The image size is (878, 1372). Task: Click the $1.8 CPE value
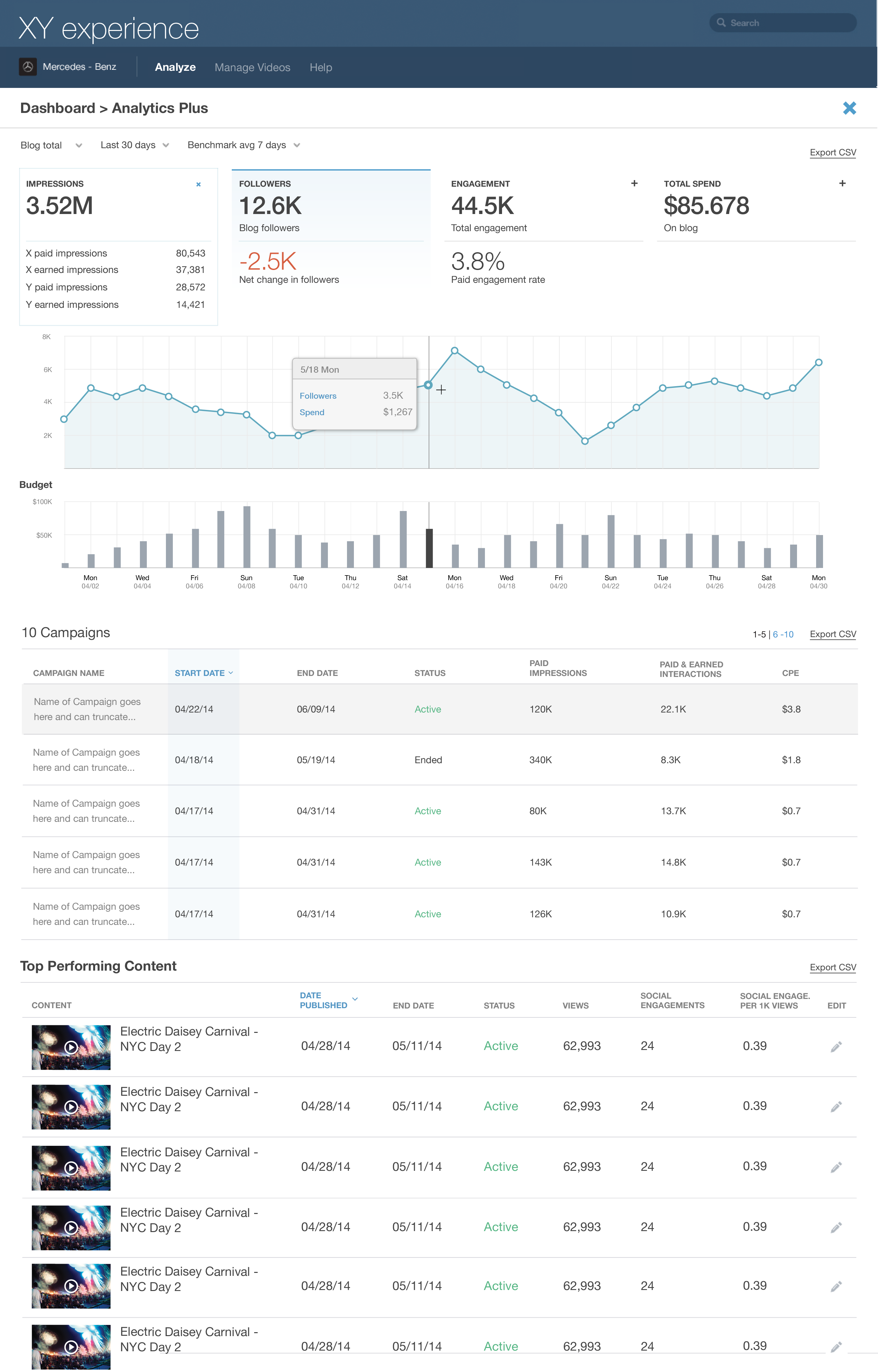[791, 760]
